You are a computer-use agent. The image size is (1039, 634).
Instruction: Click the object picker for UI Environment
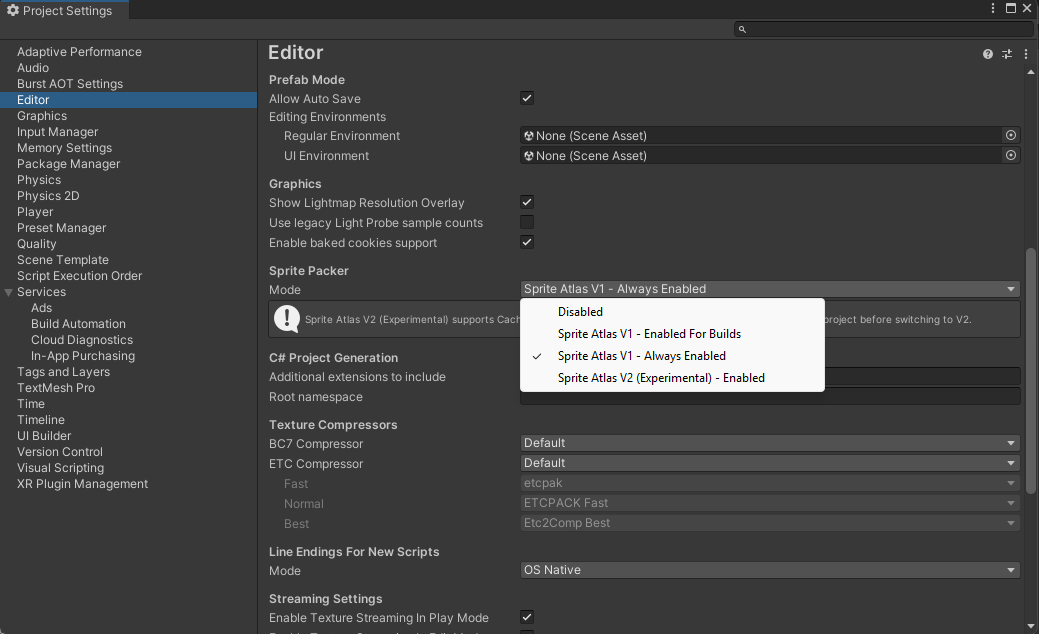point(1010,155)
